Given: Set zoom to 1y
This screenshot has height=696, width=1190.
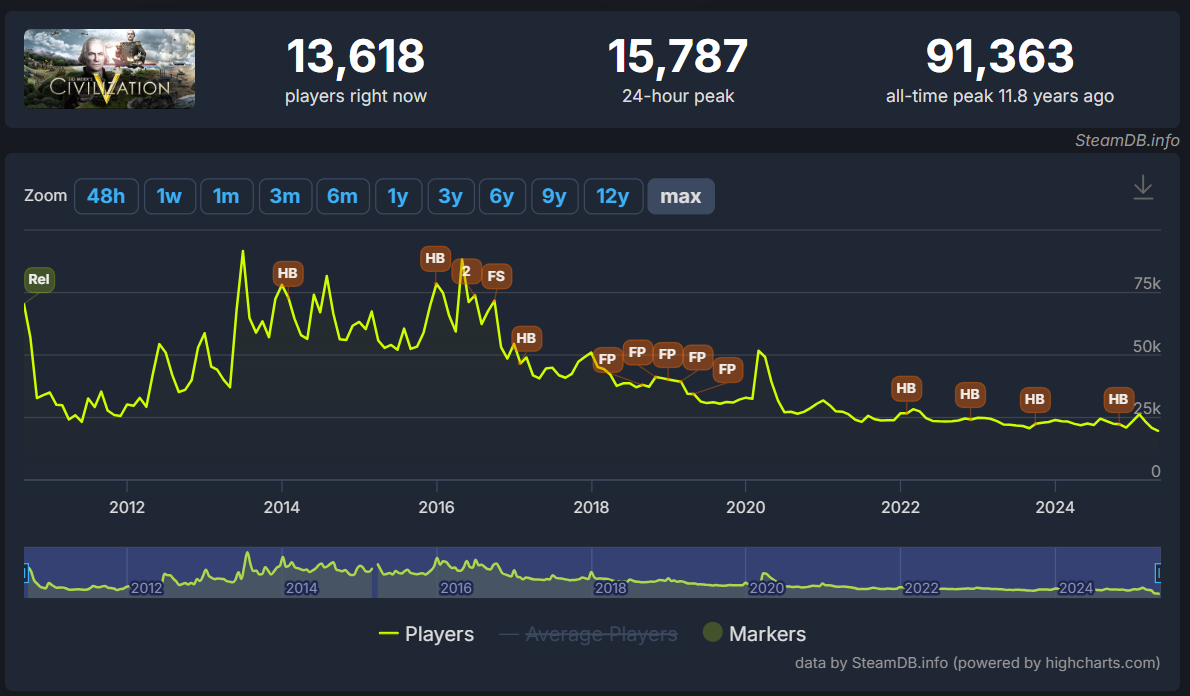Looking at the screenshot, I should [x=398, y=197].
